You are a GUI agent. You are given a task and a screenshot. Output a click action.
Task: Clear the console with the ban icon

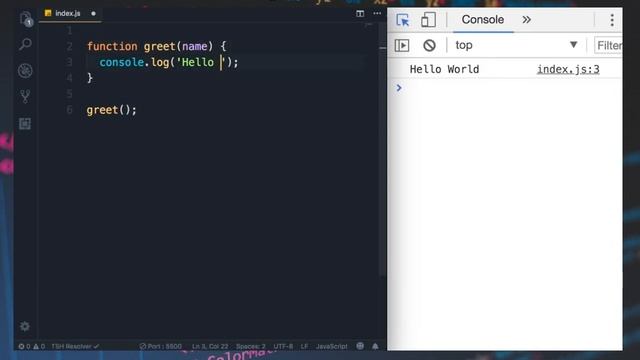point(429,45)
